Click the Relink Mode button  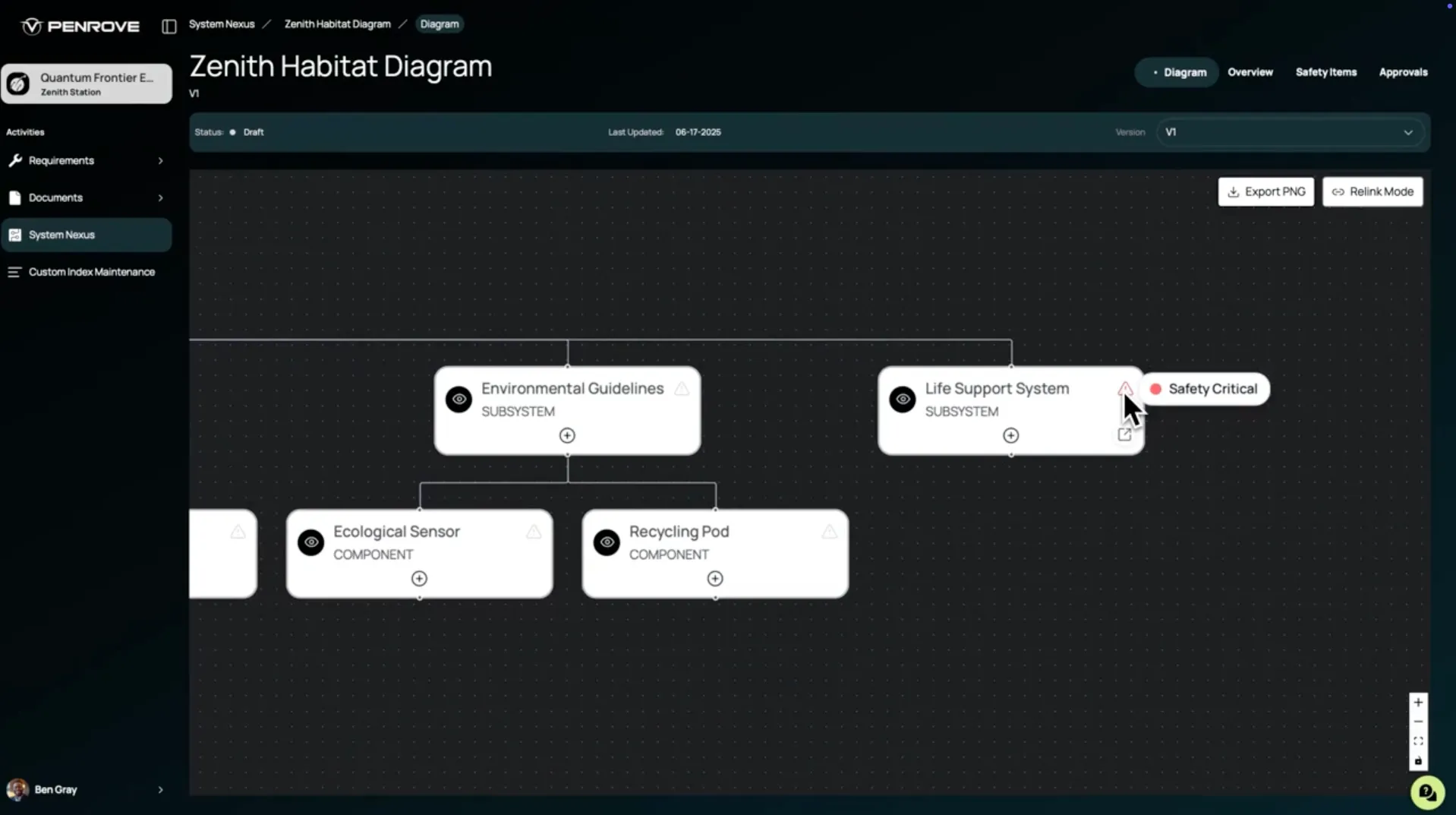coord(1372,191)
